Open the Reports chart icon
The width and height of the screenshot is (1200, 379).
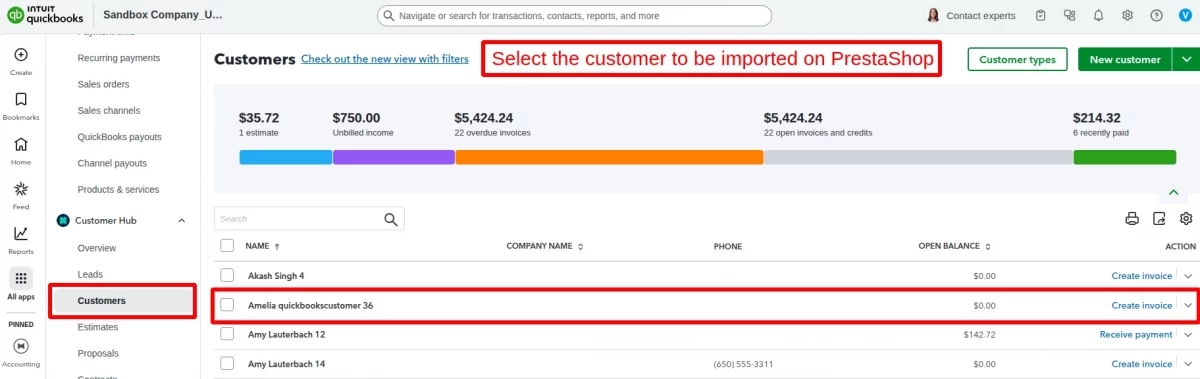coord(21,234)
